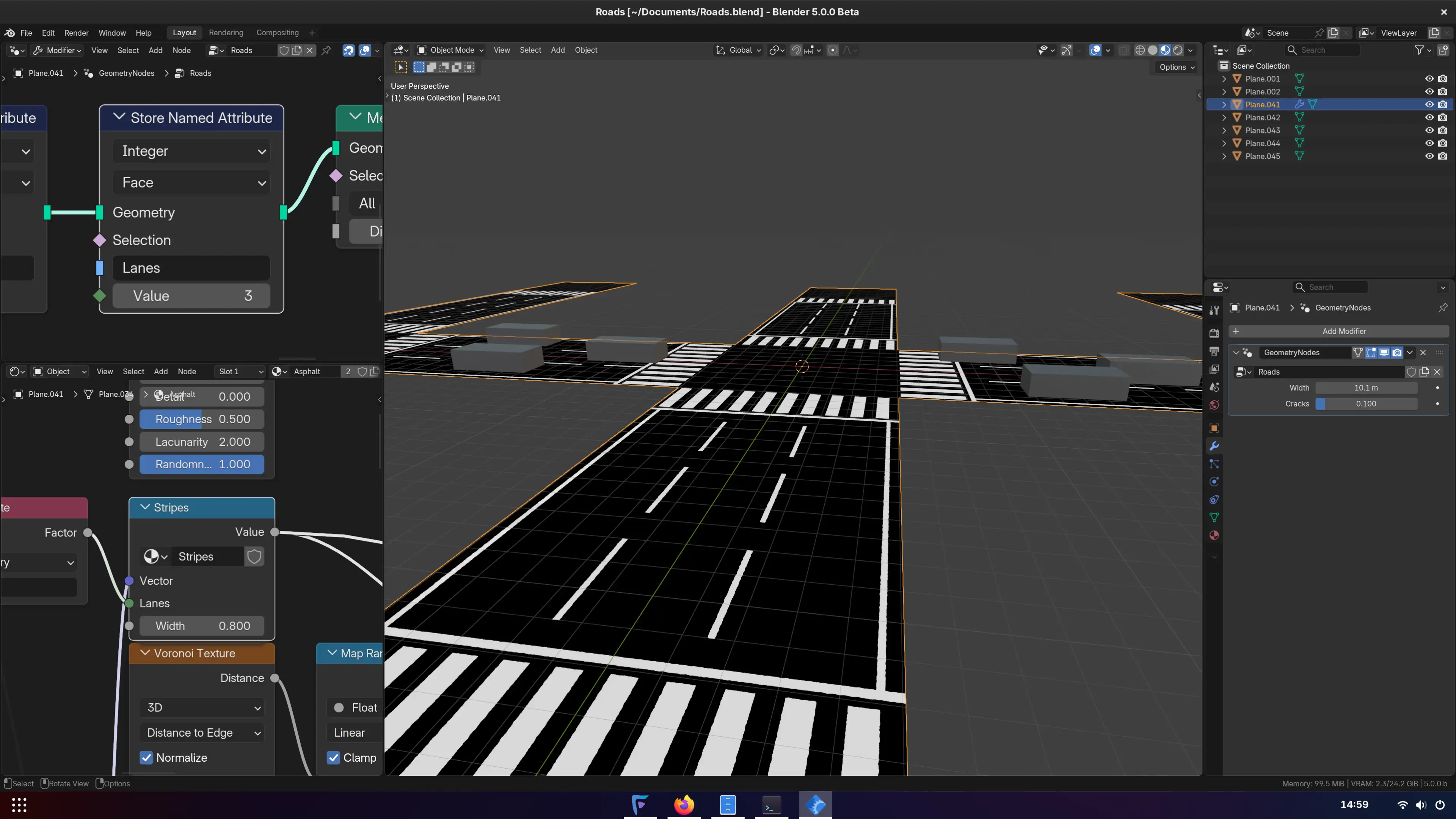Screen dimensions: 1456x819
Task: Toggle proportional editing icon
Action: click(x=833, y=50)
